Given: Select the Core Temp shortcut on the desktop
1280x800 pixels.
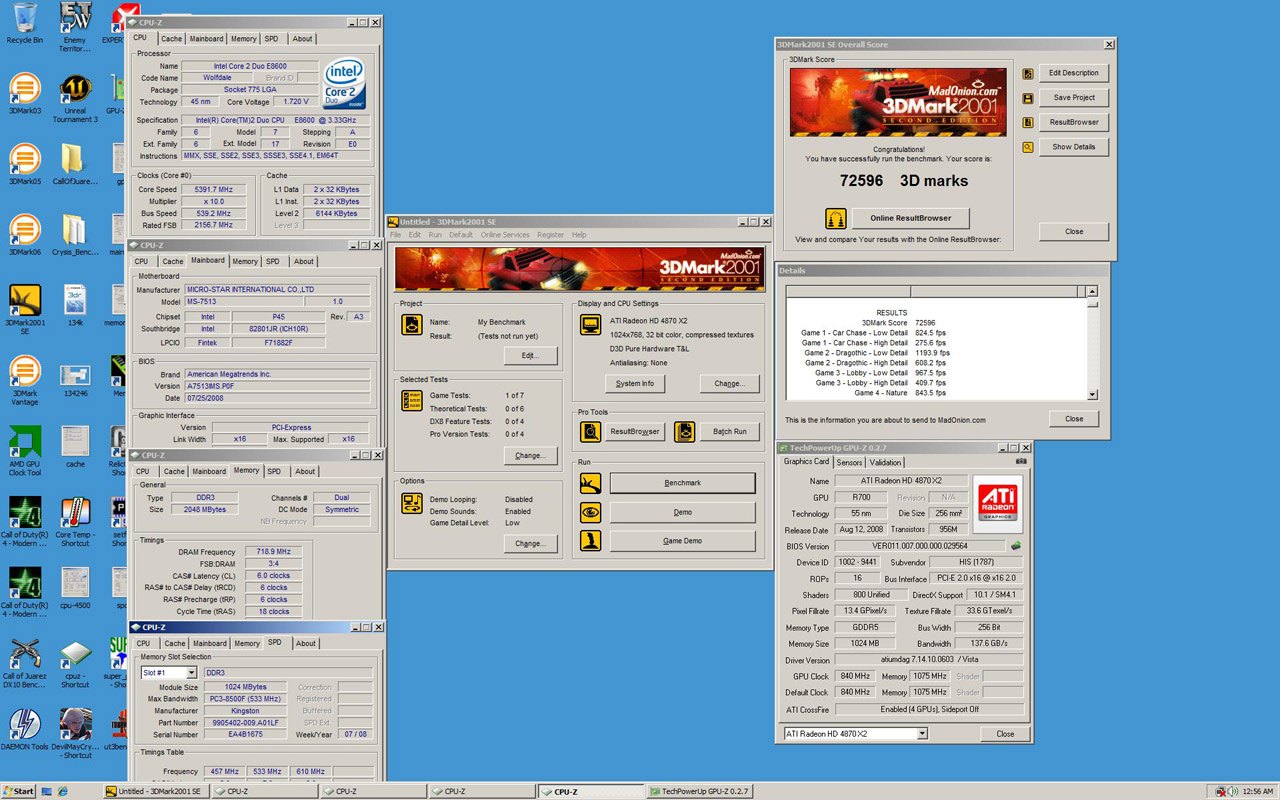Looking at the screenshot, I should [75, 521].
